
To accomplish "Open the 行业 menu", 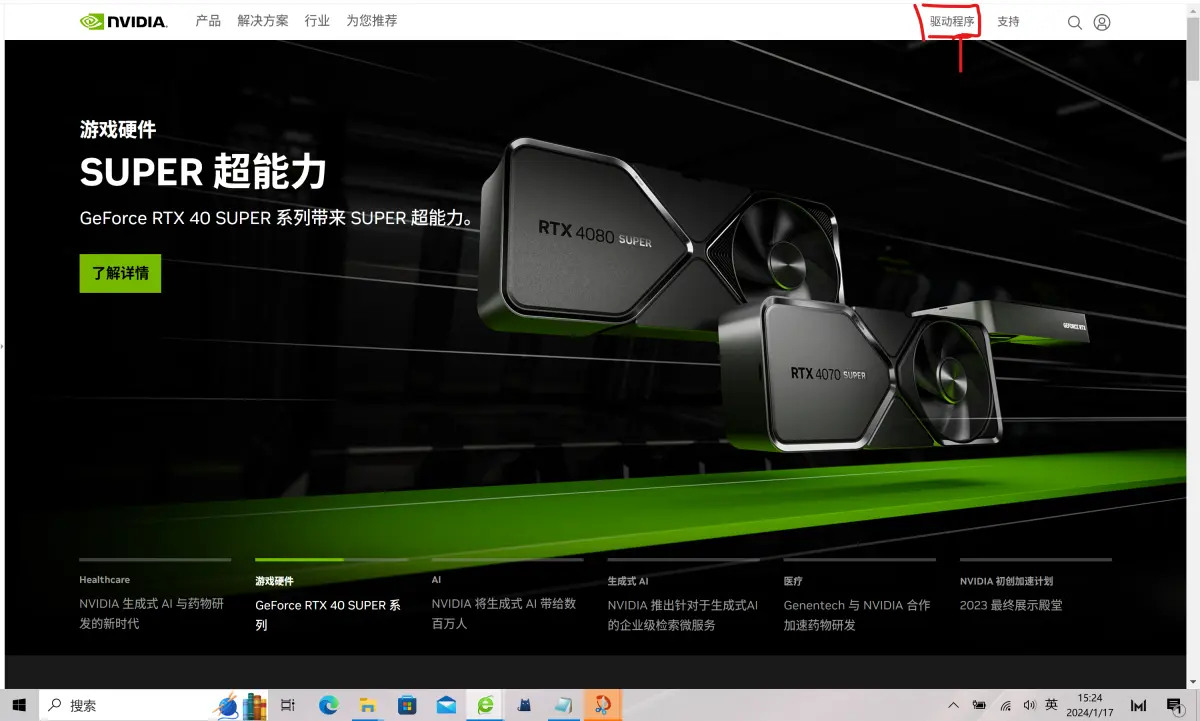I will (317, 21).
